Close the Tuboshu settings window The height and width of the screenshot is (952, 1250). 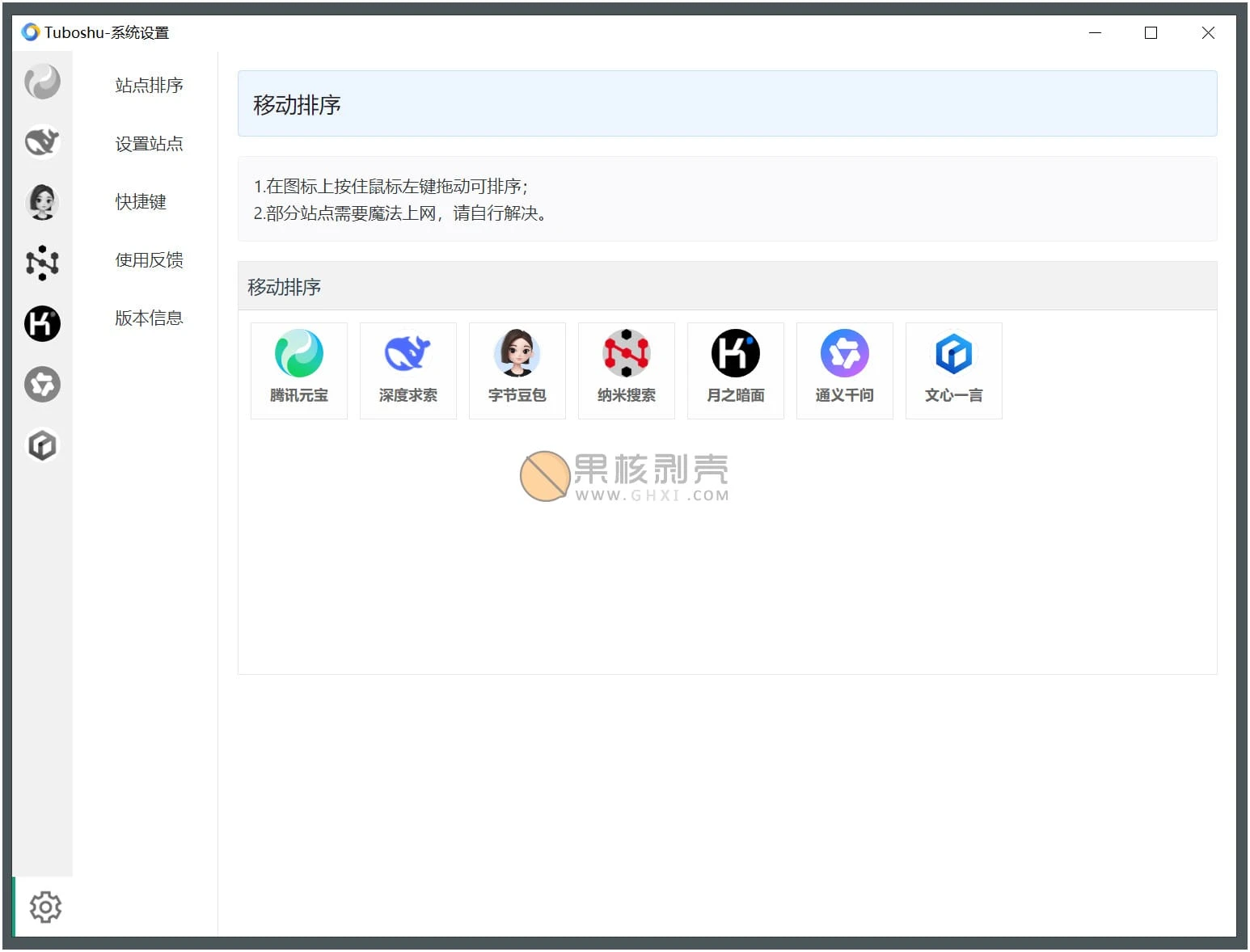tap(1208, 32)
